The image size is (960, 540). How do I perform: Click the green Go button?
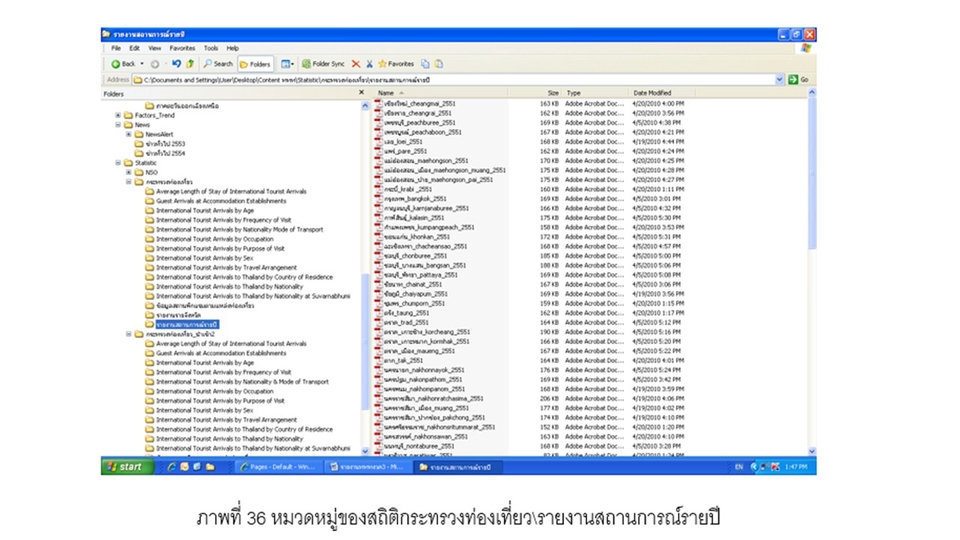(799, 80)
